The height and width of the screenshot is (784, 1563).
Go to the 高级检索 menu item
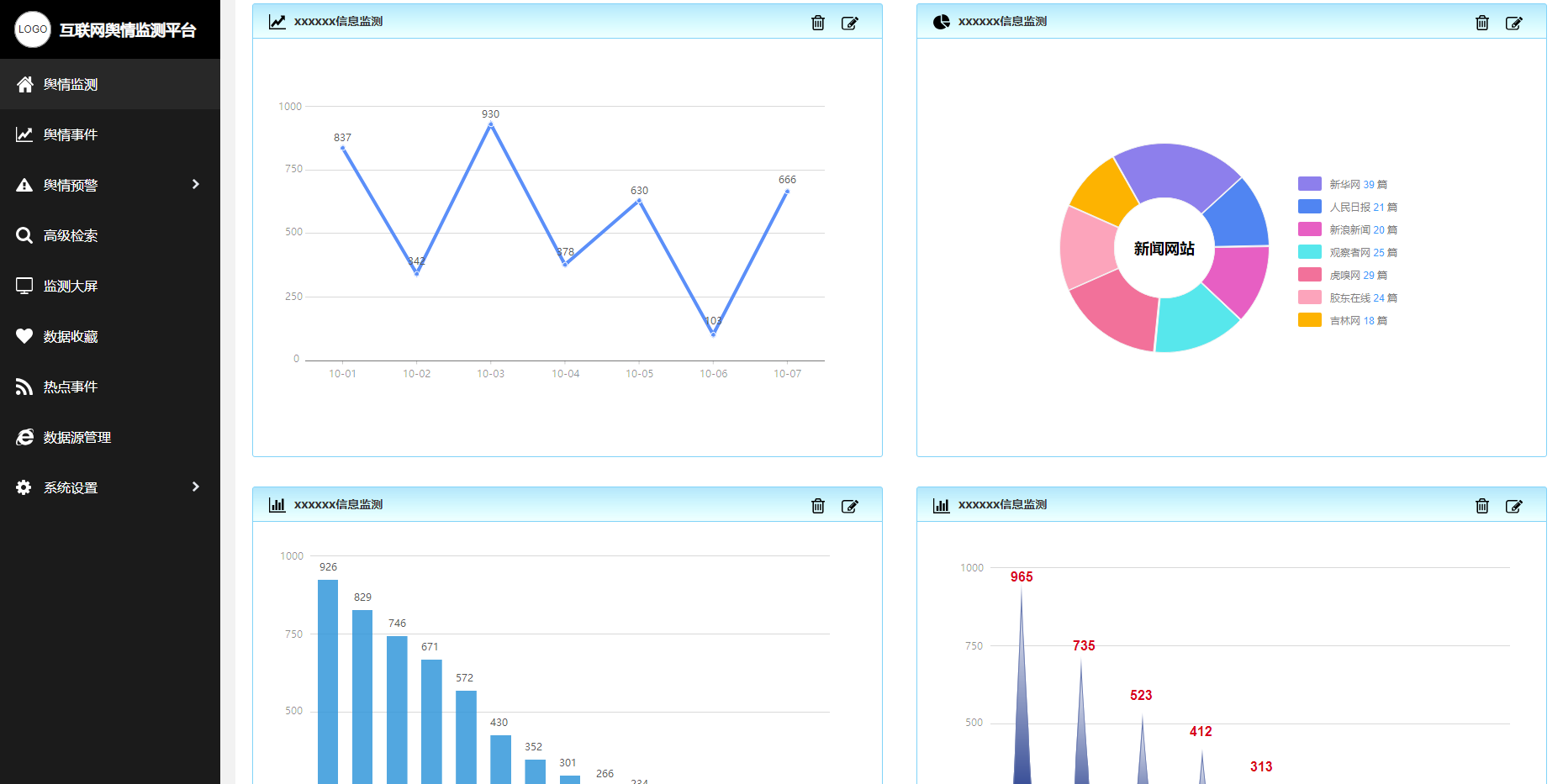pos(110,235)
